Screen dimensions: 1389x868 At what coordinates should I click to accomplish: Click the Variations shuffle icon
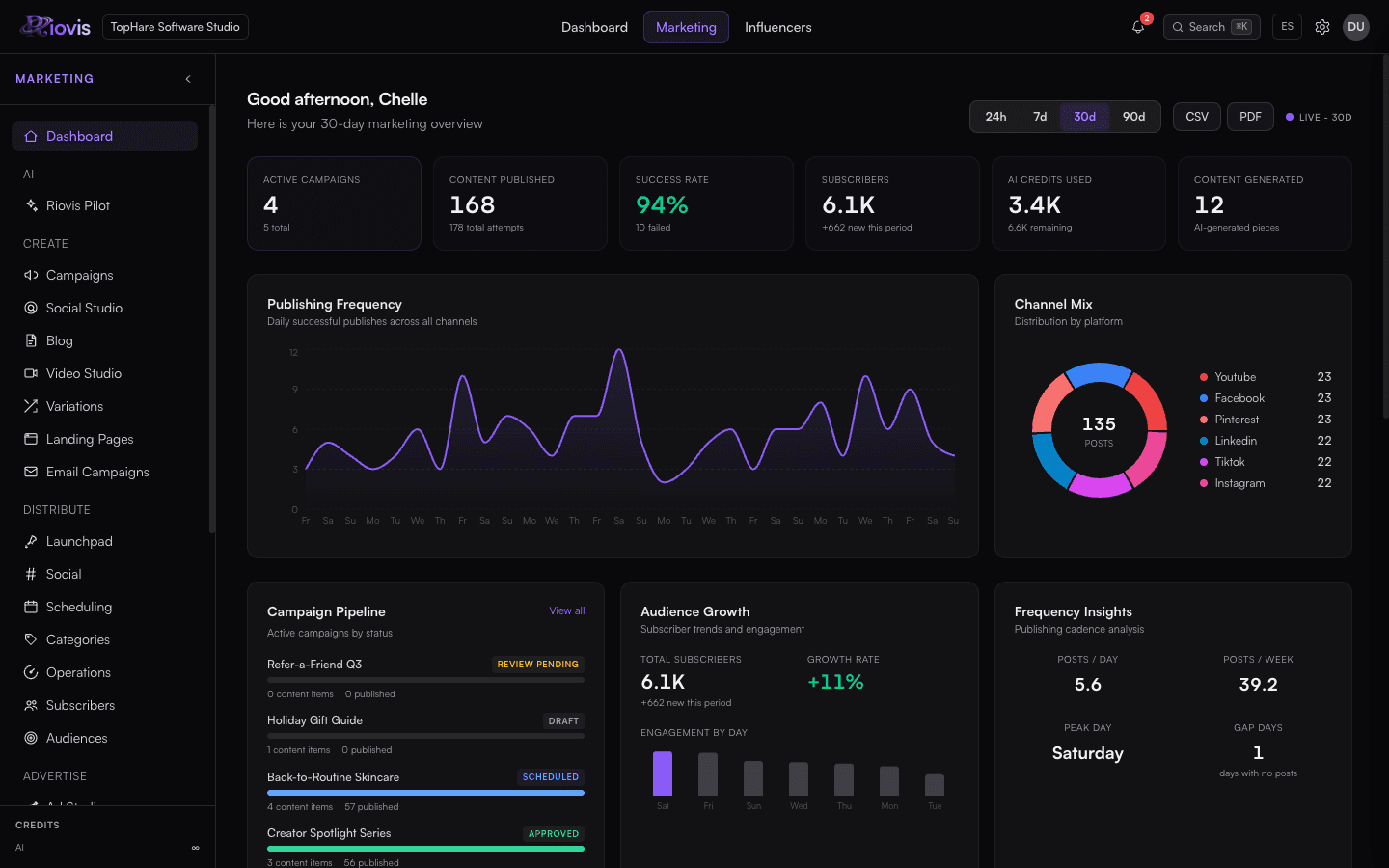[x=31, y=406]
